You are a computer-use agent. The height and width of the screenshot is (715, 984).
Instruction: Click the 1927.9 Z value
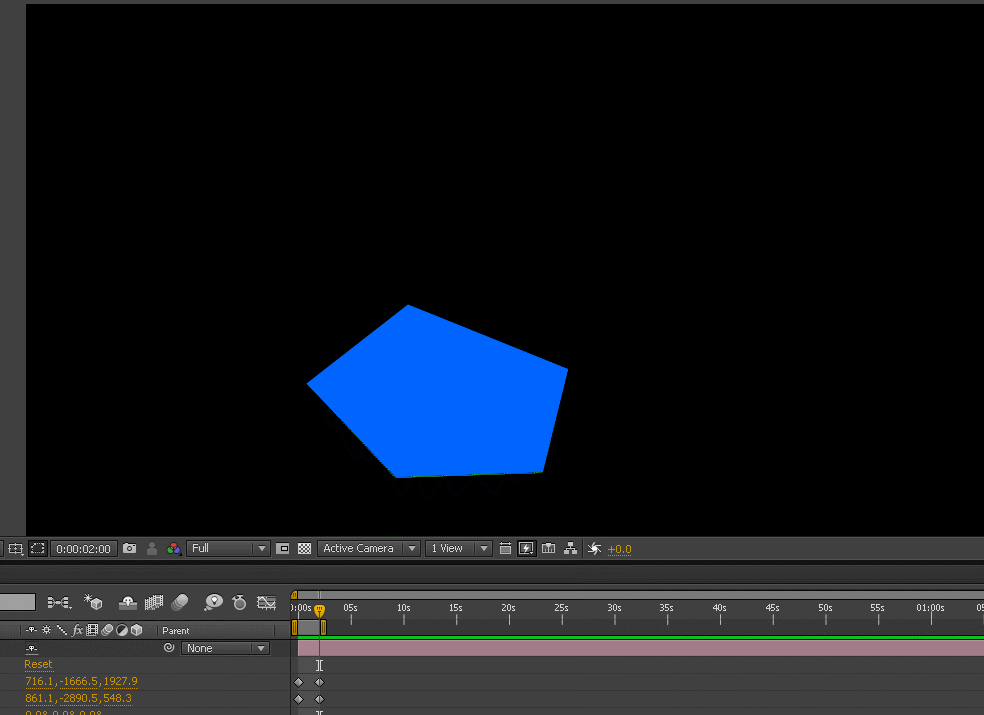(x=120, y=681)
